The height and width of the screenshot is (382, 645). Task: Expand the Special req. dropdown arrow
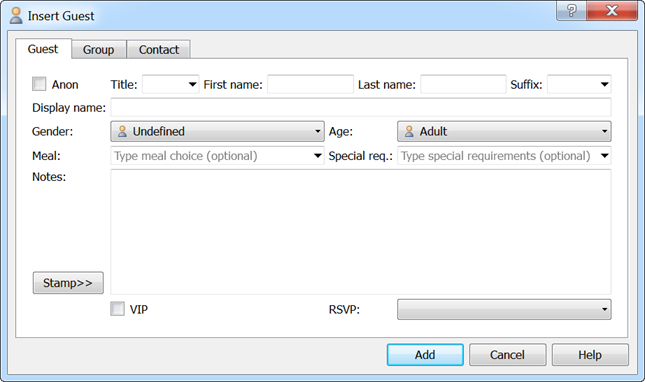click(604, 156)
